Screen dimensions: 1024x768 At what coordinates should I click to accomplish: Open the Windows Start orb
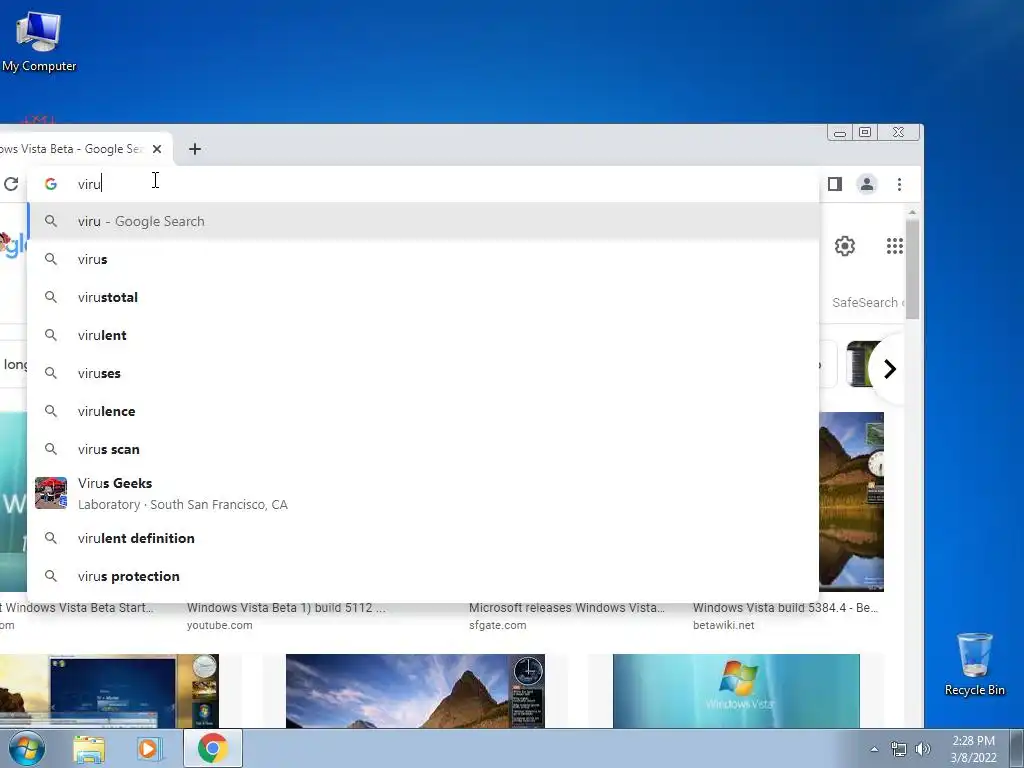tap(26, 748)
